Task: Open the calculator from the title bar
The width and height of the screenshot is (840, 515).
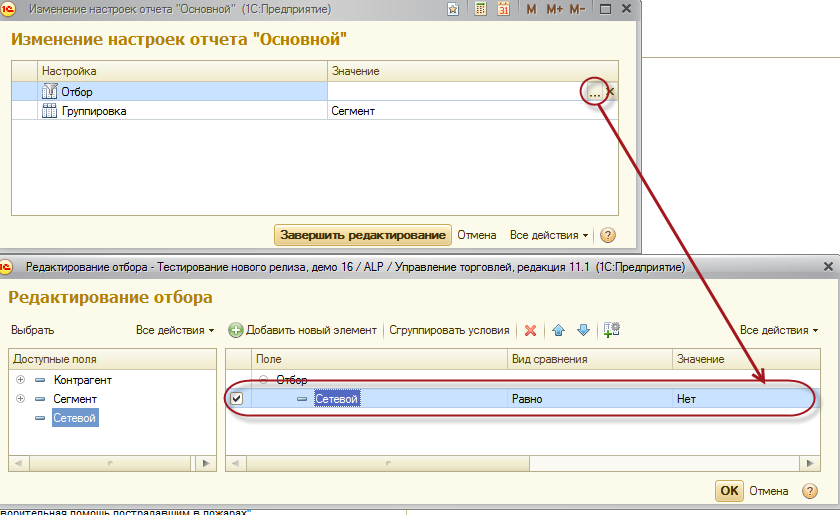Action: (481, 9)
